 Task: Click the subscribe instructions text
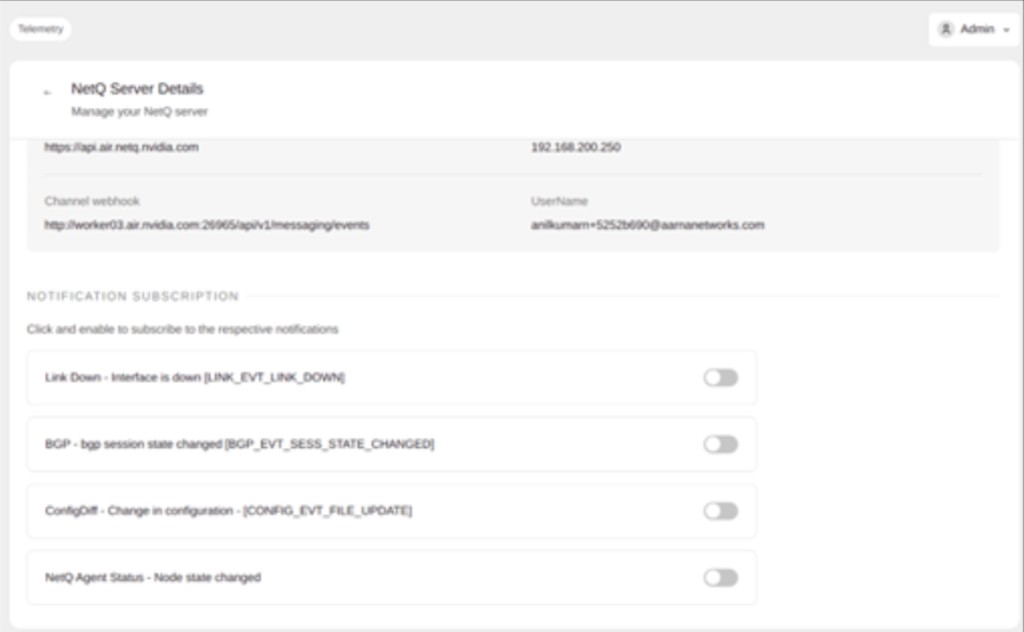(182, 329)
